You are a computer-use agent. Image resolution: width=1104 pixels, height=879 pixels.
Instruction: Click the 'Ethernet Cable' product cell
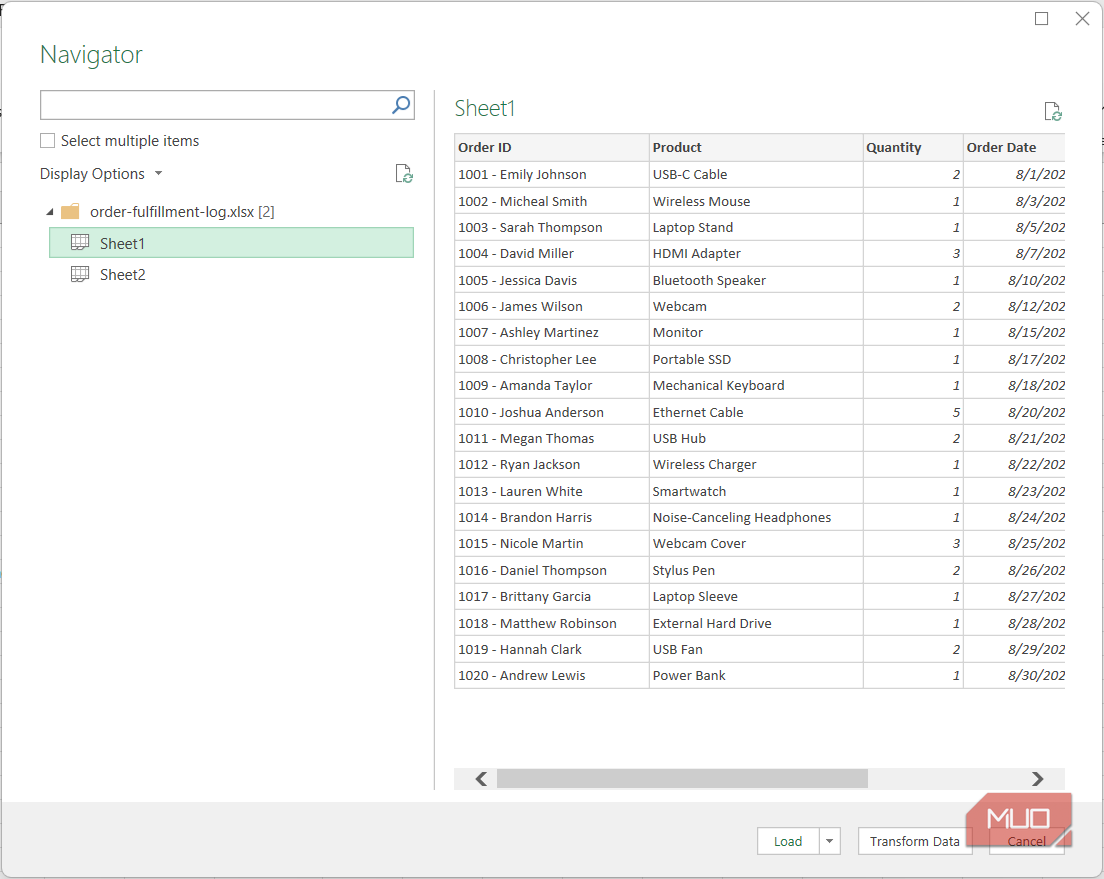click(x=756, y=411)
